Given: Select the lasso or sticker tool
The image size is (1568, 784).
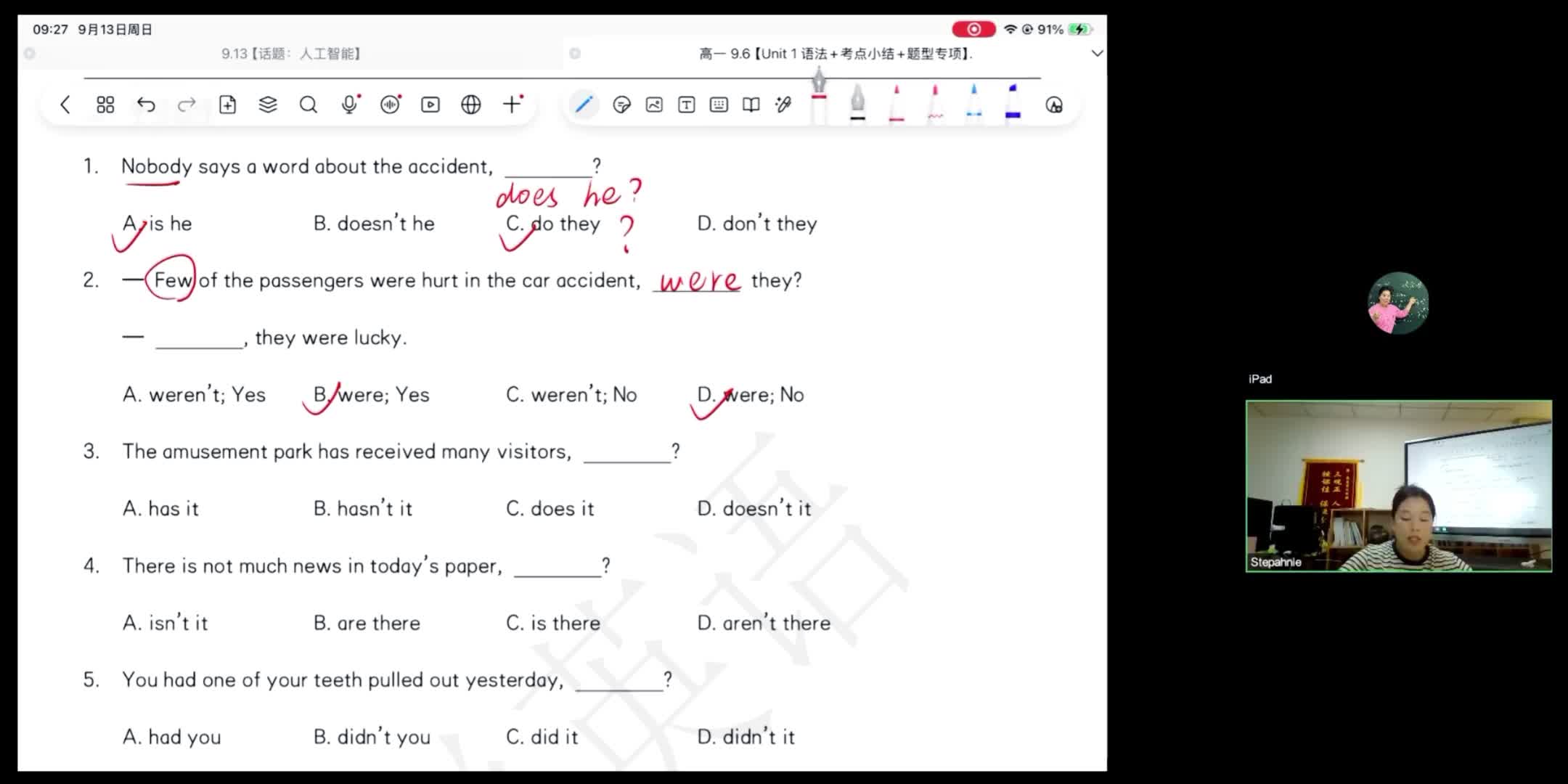Looking at the screenshot, I should tap(621, 105).
